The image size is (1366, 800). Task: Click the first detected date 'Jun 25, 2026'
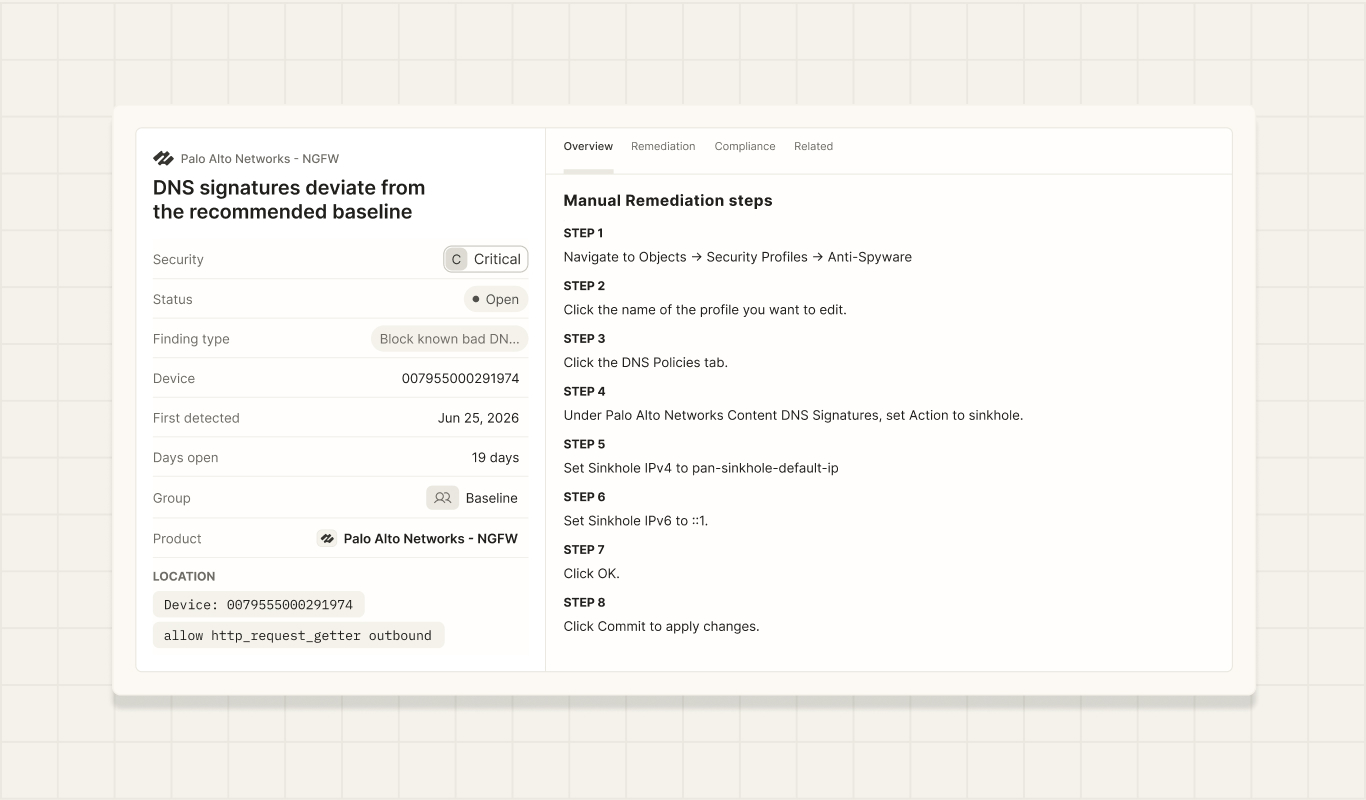pyautogui.click(x=478, y=418)
